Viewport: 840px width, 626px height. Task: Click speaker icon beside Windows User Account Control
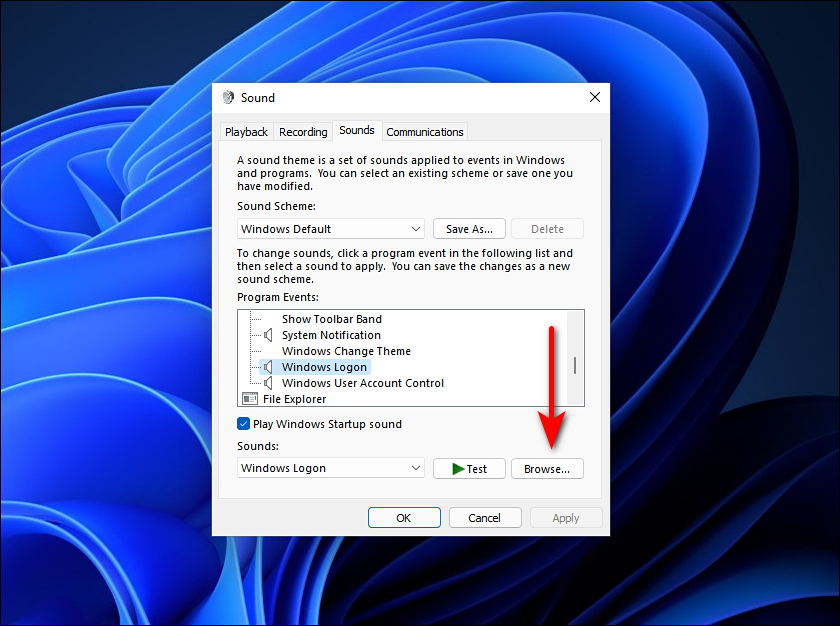pyautogui.click(x=268, y=383)
